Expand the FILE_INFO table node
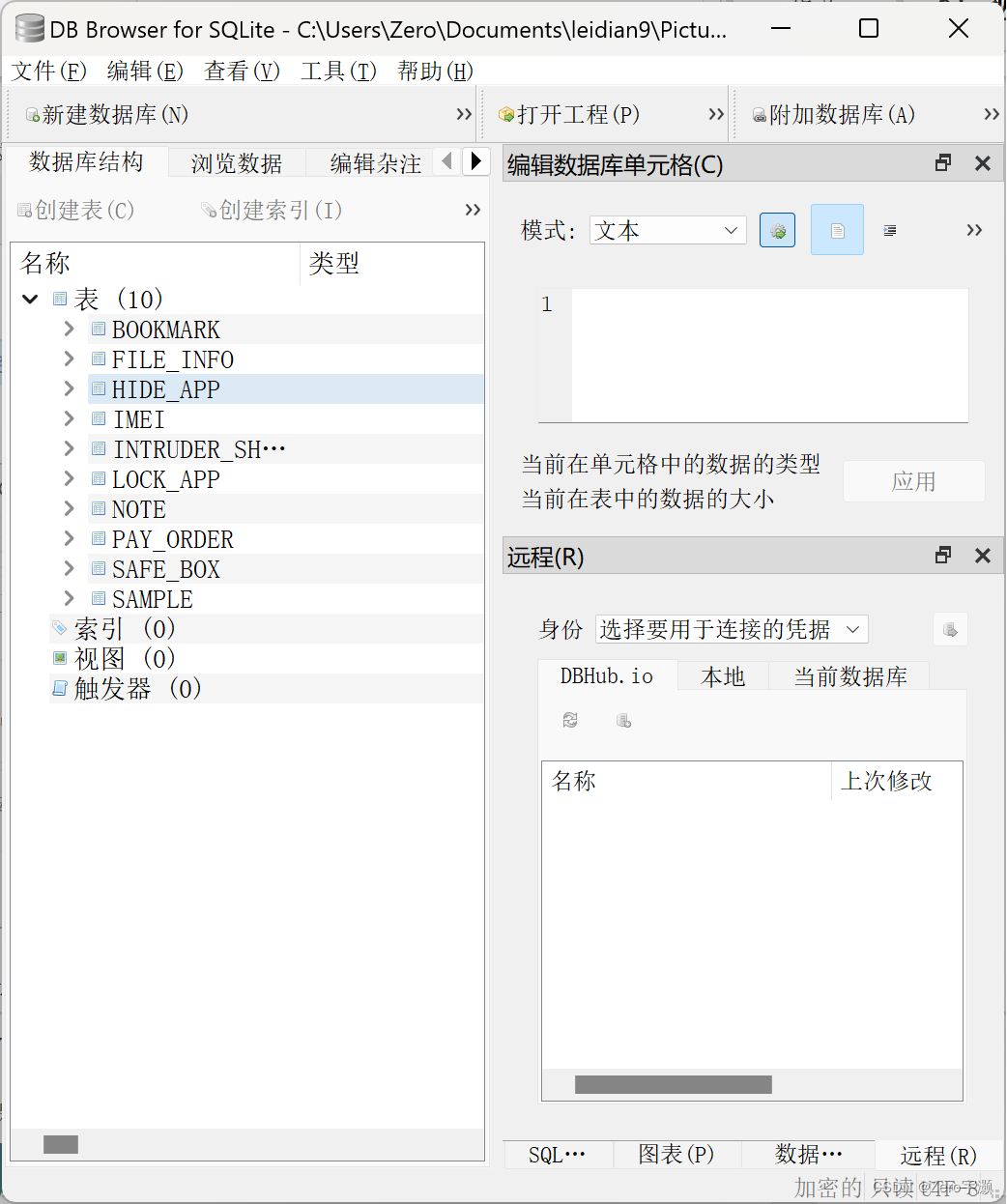Image resolution: width=1007 pixels, height=1204 pixels. click(x=69, y=358)
